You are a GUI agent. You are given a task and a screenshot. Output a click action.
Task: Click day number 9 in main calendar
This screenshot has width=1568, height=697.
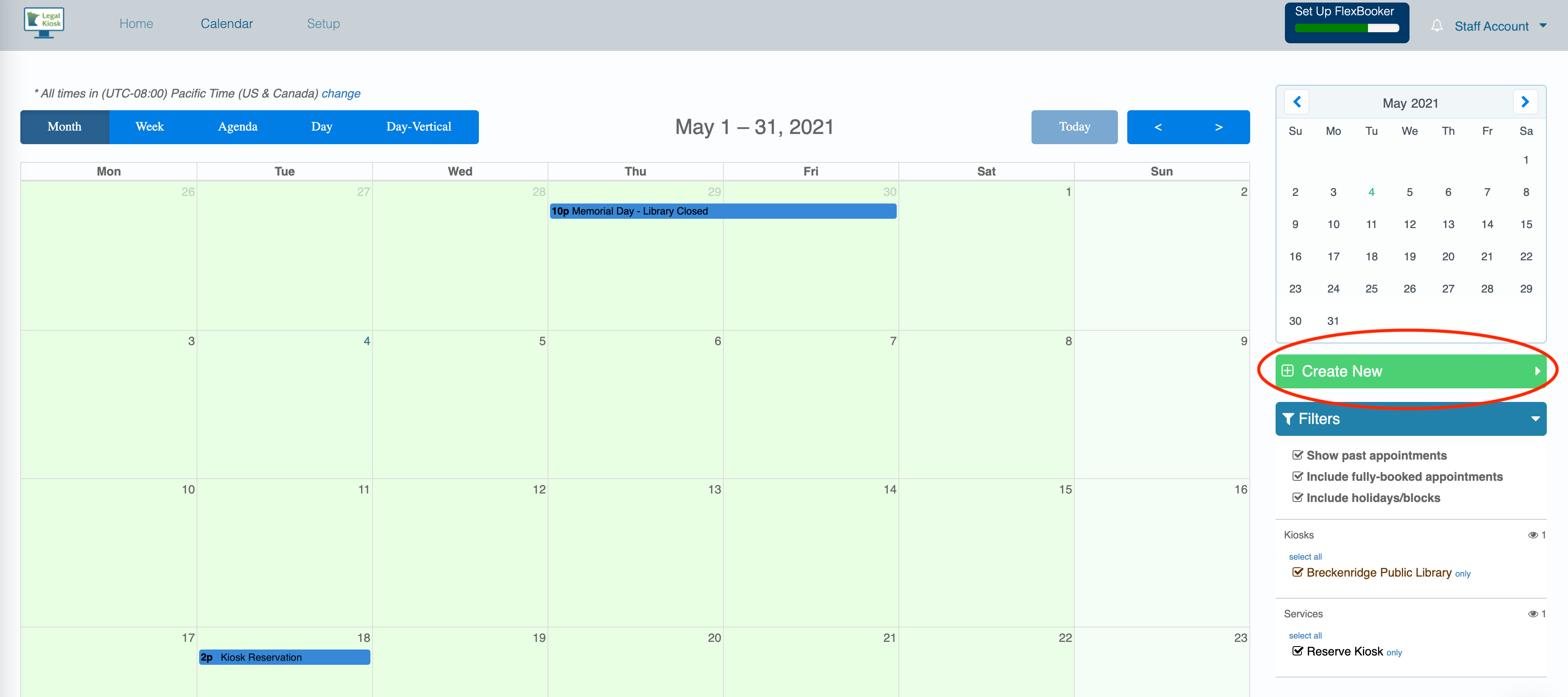[1243, 341]
